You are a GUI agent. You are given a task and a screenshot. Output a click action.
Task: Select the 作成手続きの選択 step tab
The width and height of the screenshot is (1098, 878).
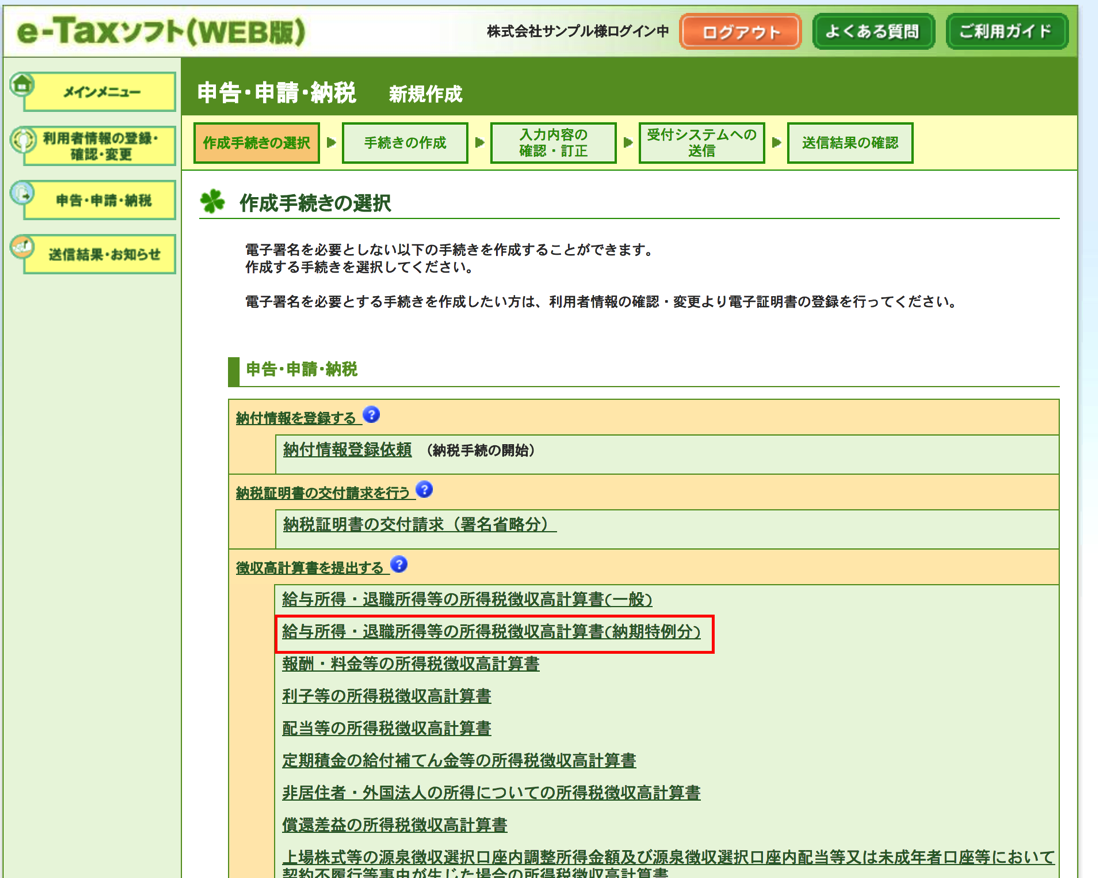256,143
